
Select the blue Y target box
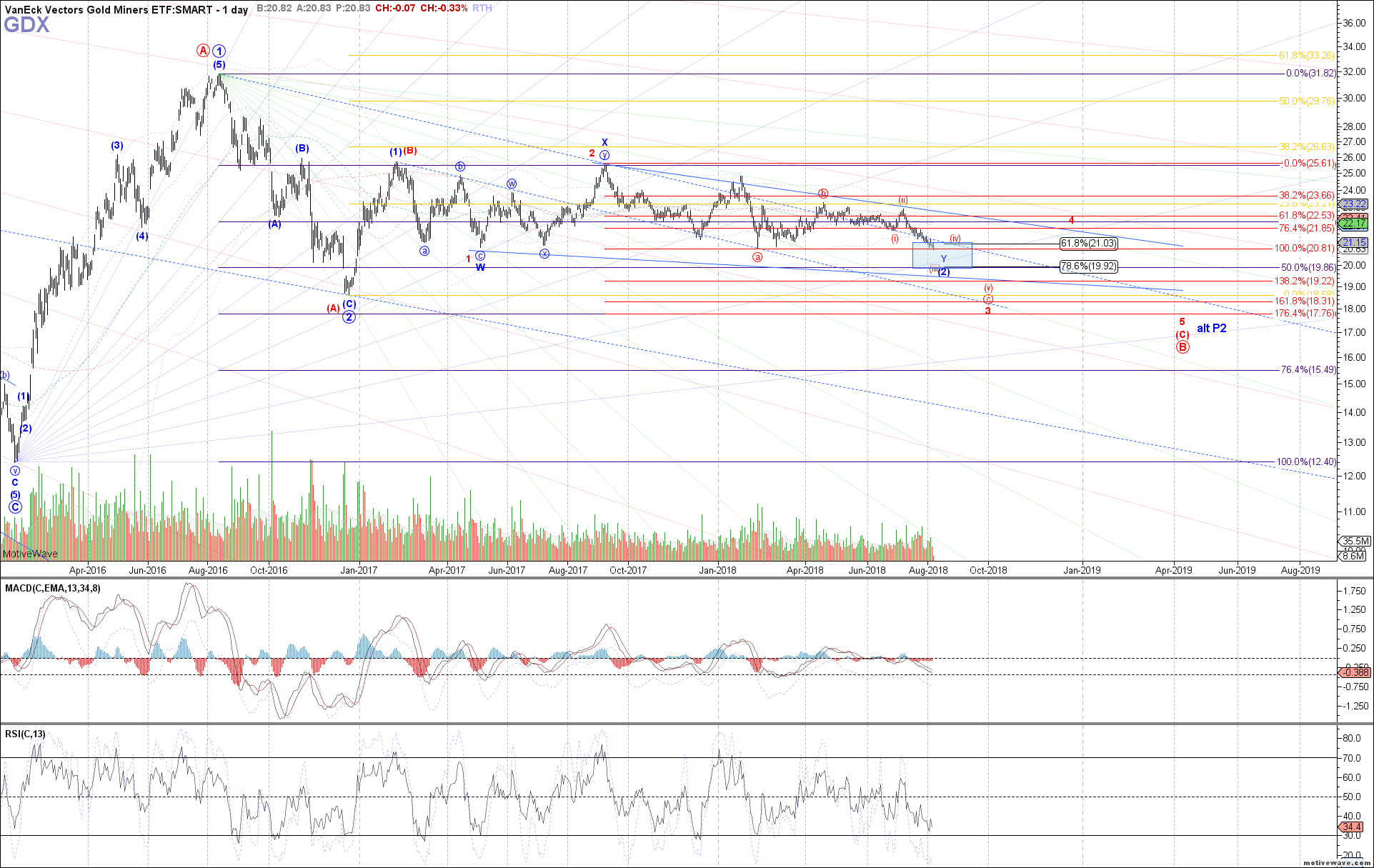942,255
